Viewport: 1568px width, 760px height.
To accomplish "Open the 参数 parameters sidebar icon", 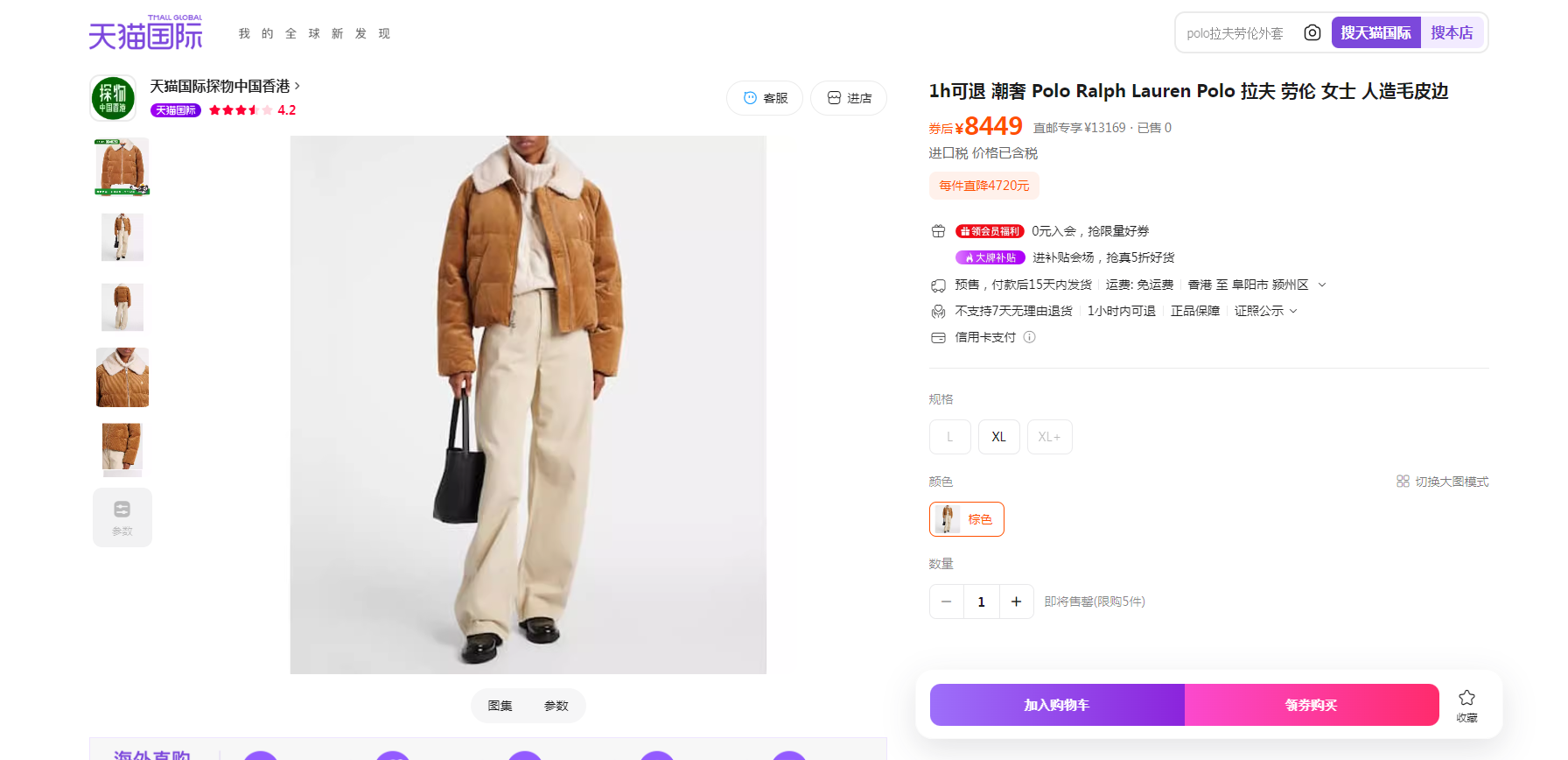I will pyautogui.click(x=122, y=517).
